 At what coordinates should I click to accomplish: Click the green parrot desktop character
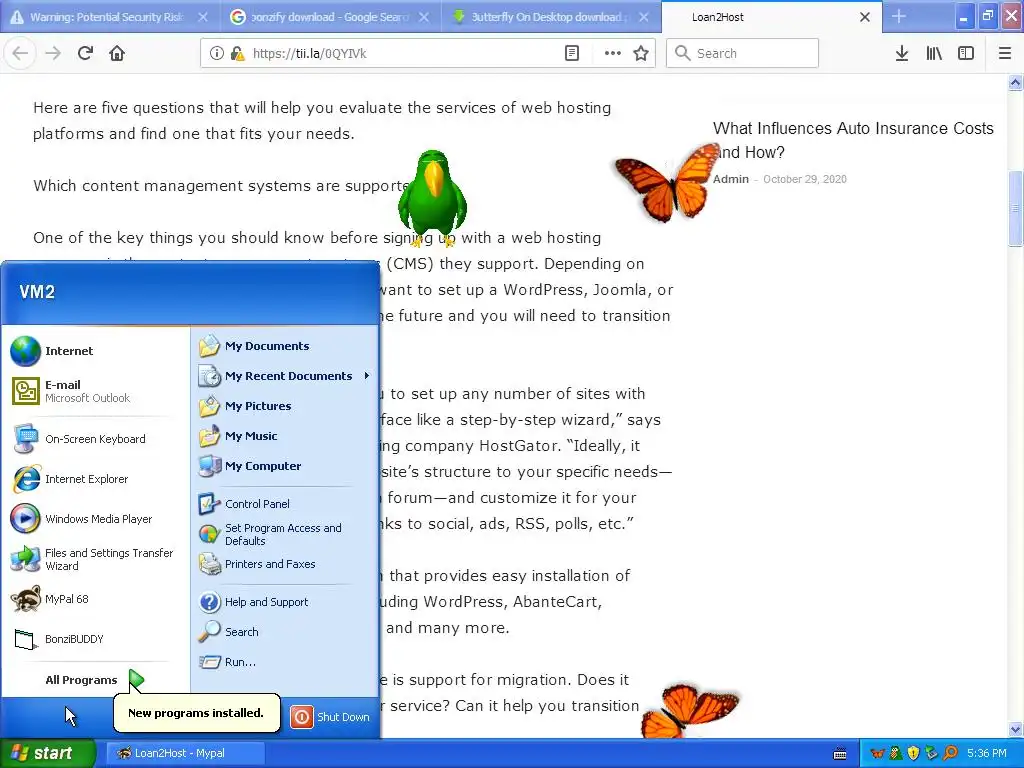(x=432, y=199)
